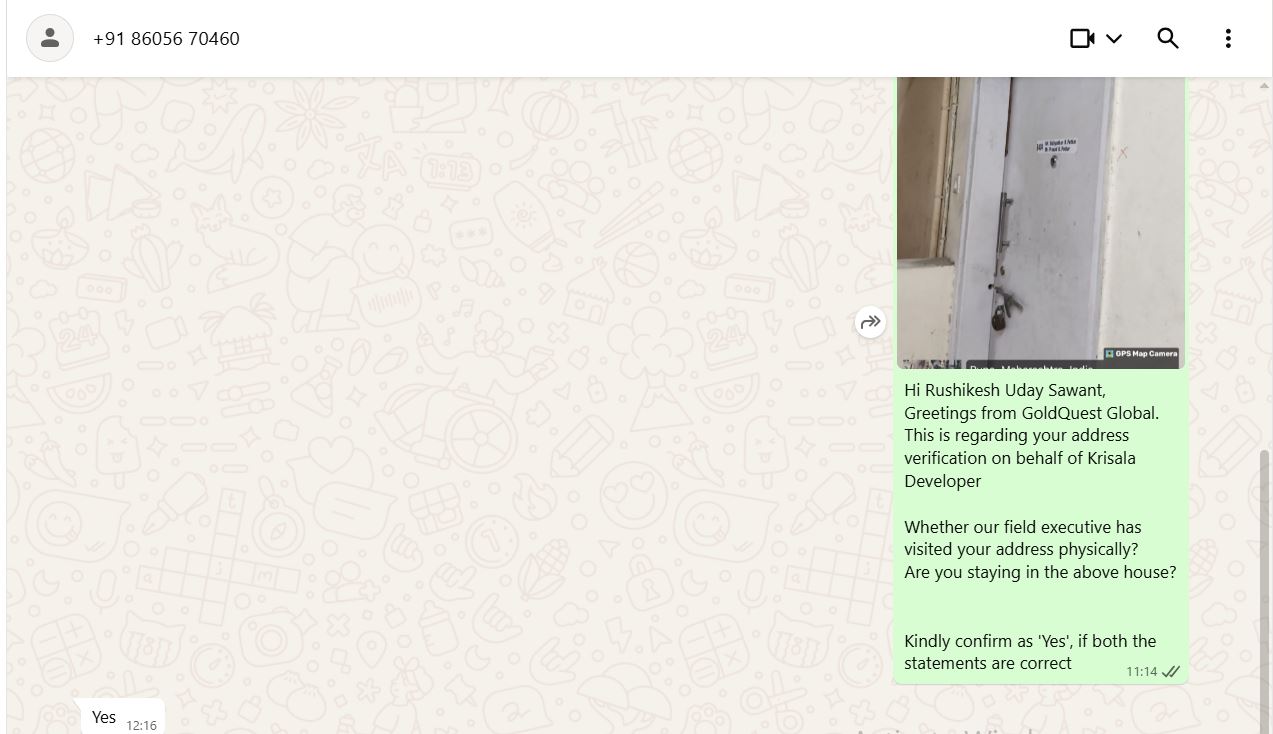
Task: Expand the call options chevron
Action: pos(1114,39)
